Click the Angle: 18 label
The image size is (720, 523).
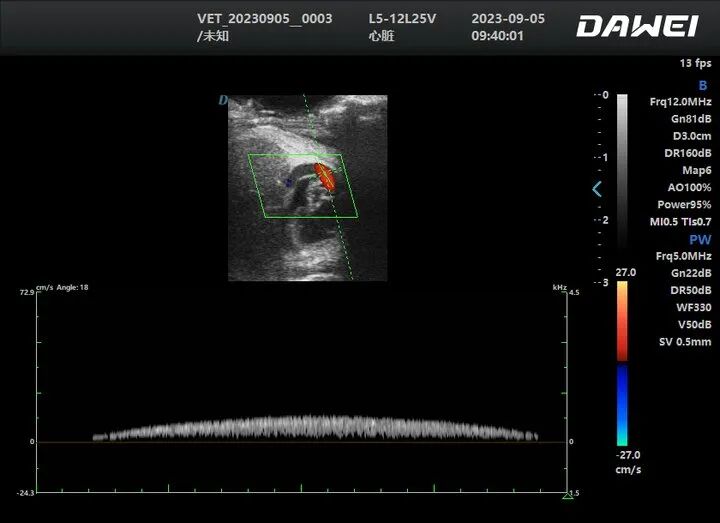click(73, 287)
